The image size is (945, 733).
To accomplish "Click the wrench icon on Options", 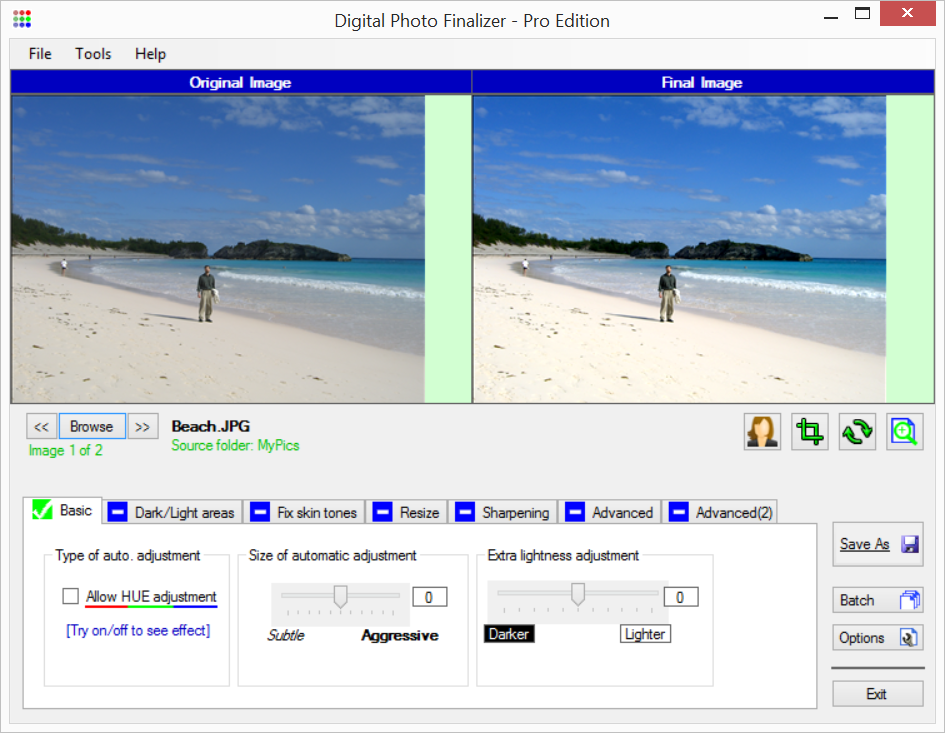I will [x=908, y=638].
